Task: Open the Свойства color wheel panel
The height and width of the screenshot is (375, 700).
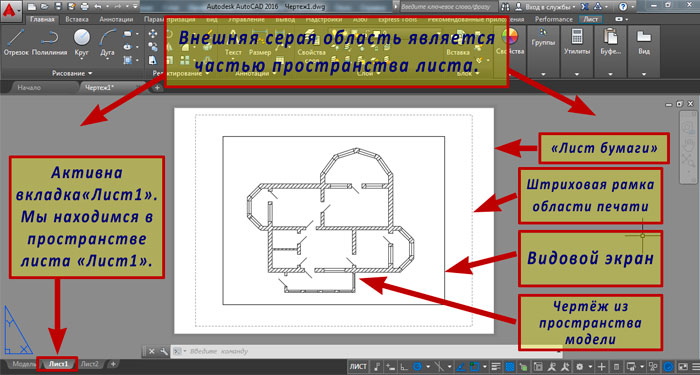Action: pos(509,43)
